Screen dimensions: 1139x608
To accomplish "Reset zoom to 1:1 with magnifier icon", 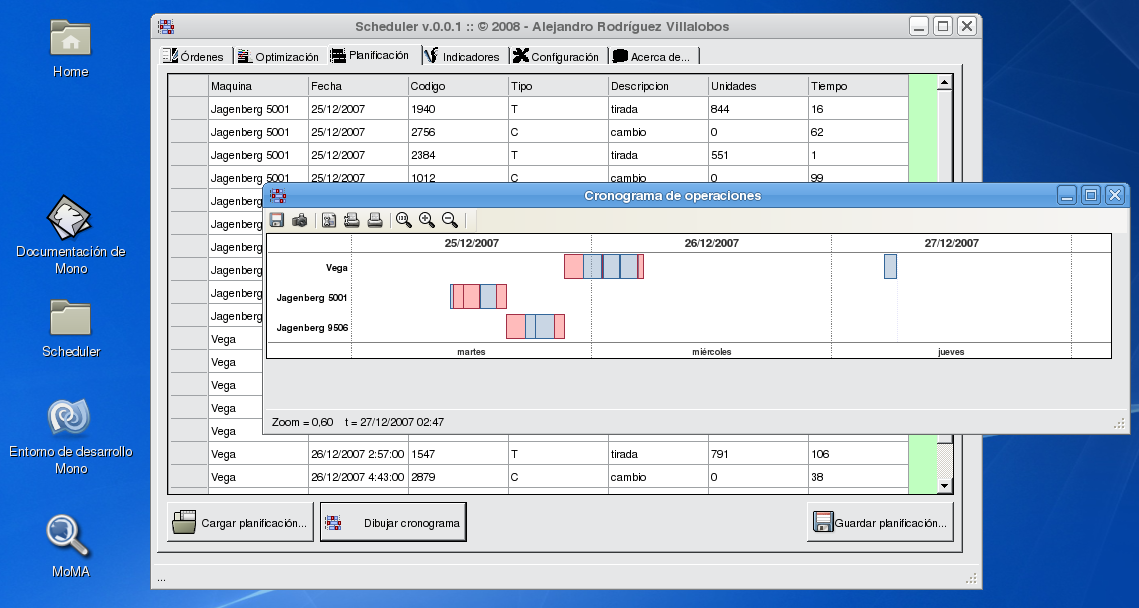I will point(404,221).
